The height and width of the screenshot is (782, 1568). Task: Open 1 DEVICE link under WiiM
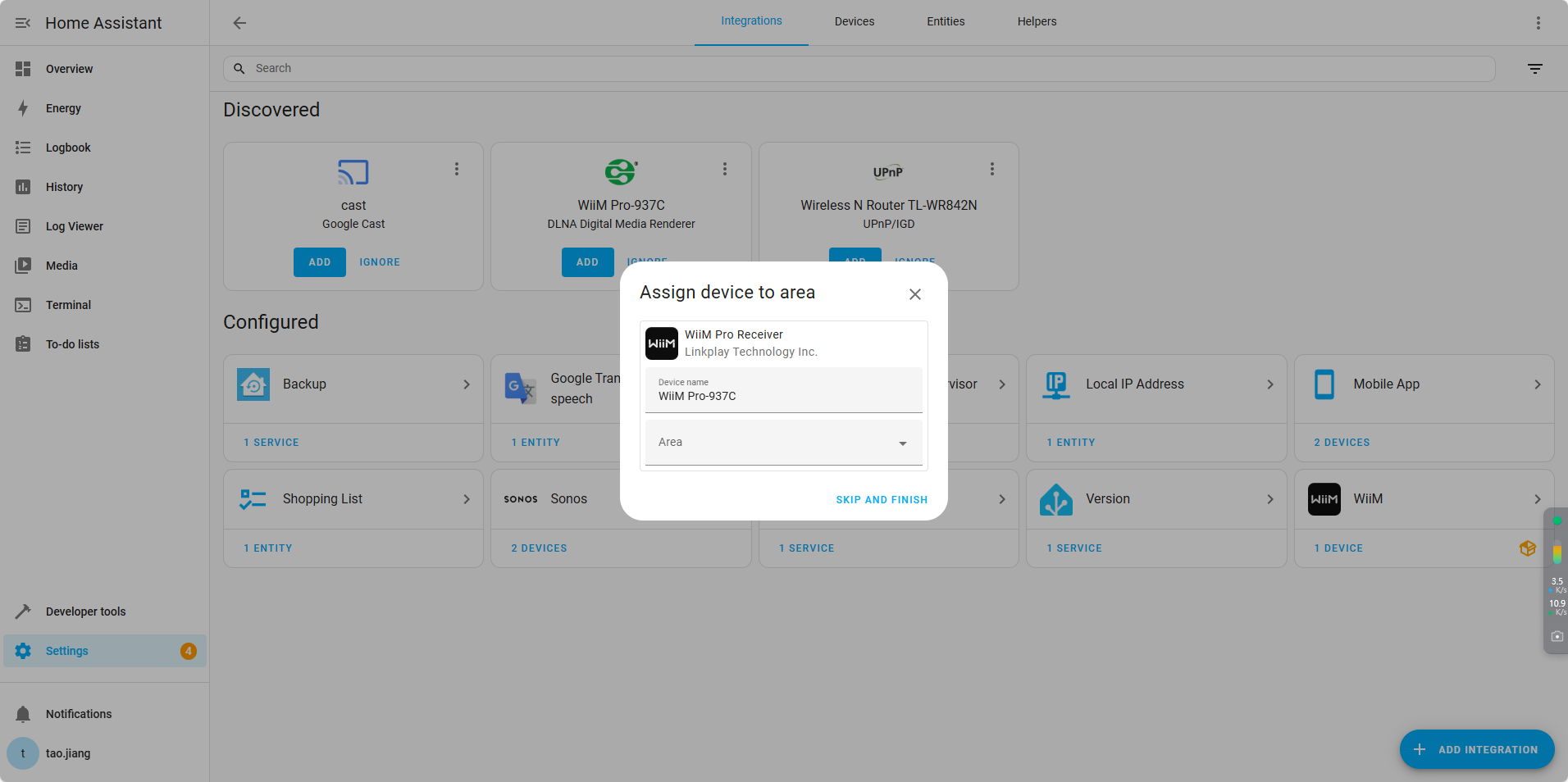(1338, 548)
